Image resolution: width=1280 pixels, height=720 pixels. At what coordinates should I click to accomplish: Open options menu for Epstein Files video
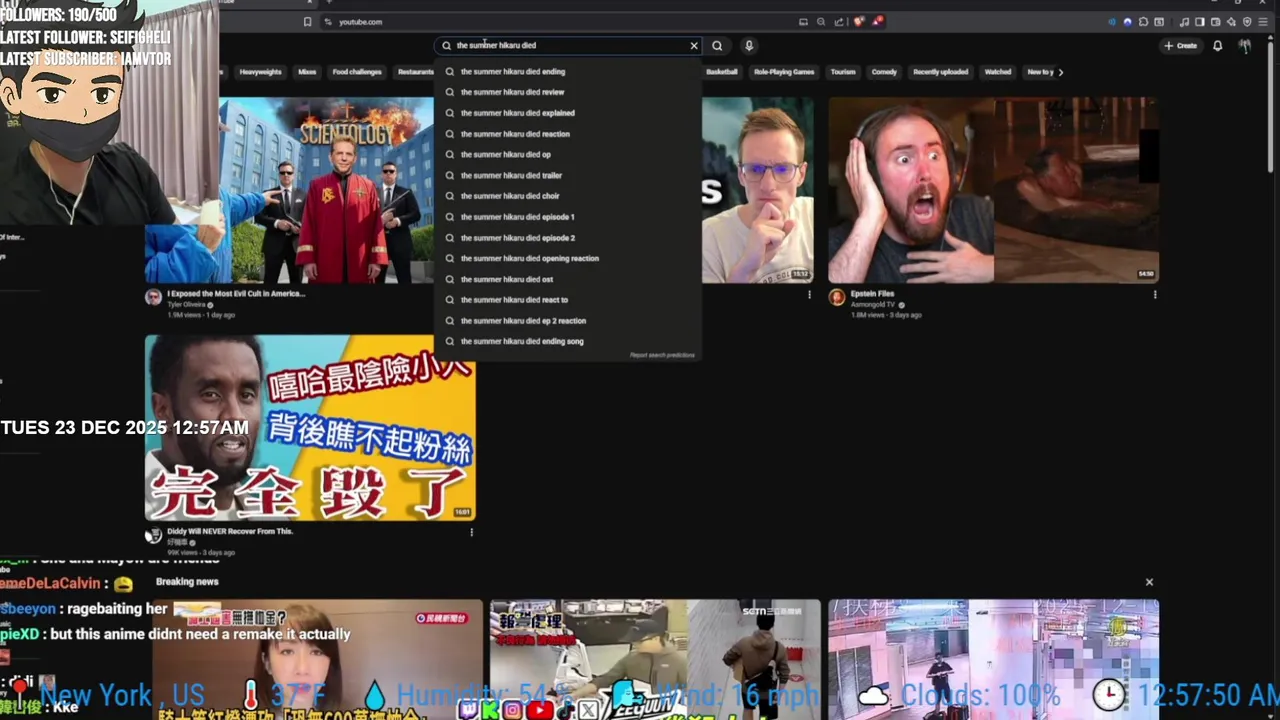(1155, 295)
